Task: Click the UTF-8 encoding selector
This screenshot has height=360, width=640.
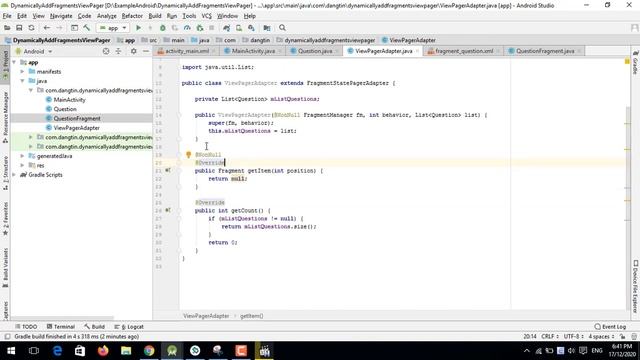Action: click(573, 336)
